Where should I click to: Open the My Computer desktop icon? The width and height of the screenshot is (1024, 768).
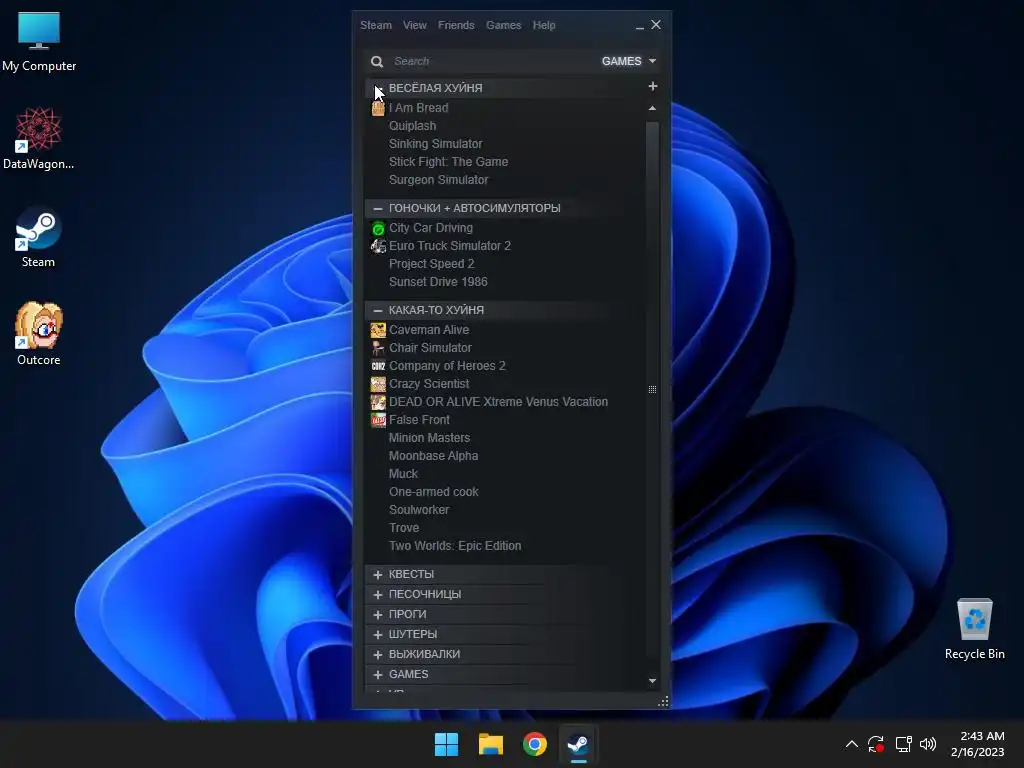pos(39,42)
